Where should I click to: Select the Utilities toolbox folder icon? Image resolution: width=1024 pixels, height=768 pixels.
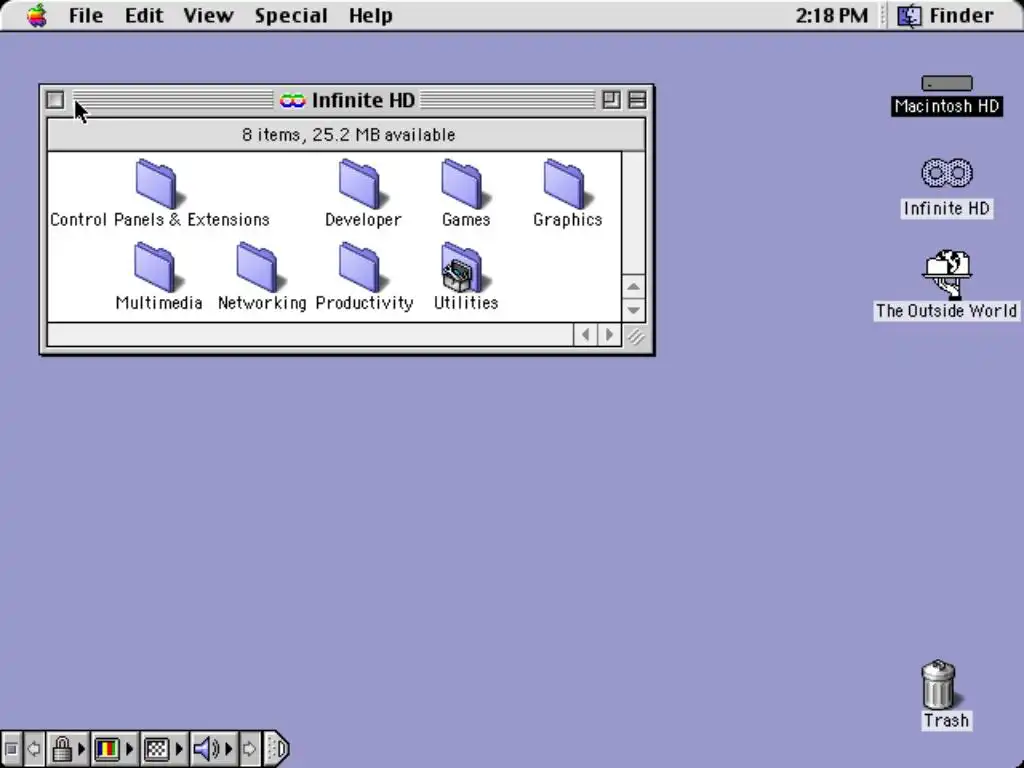[463, 268]
